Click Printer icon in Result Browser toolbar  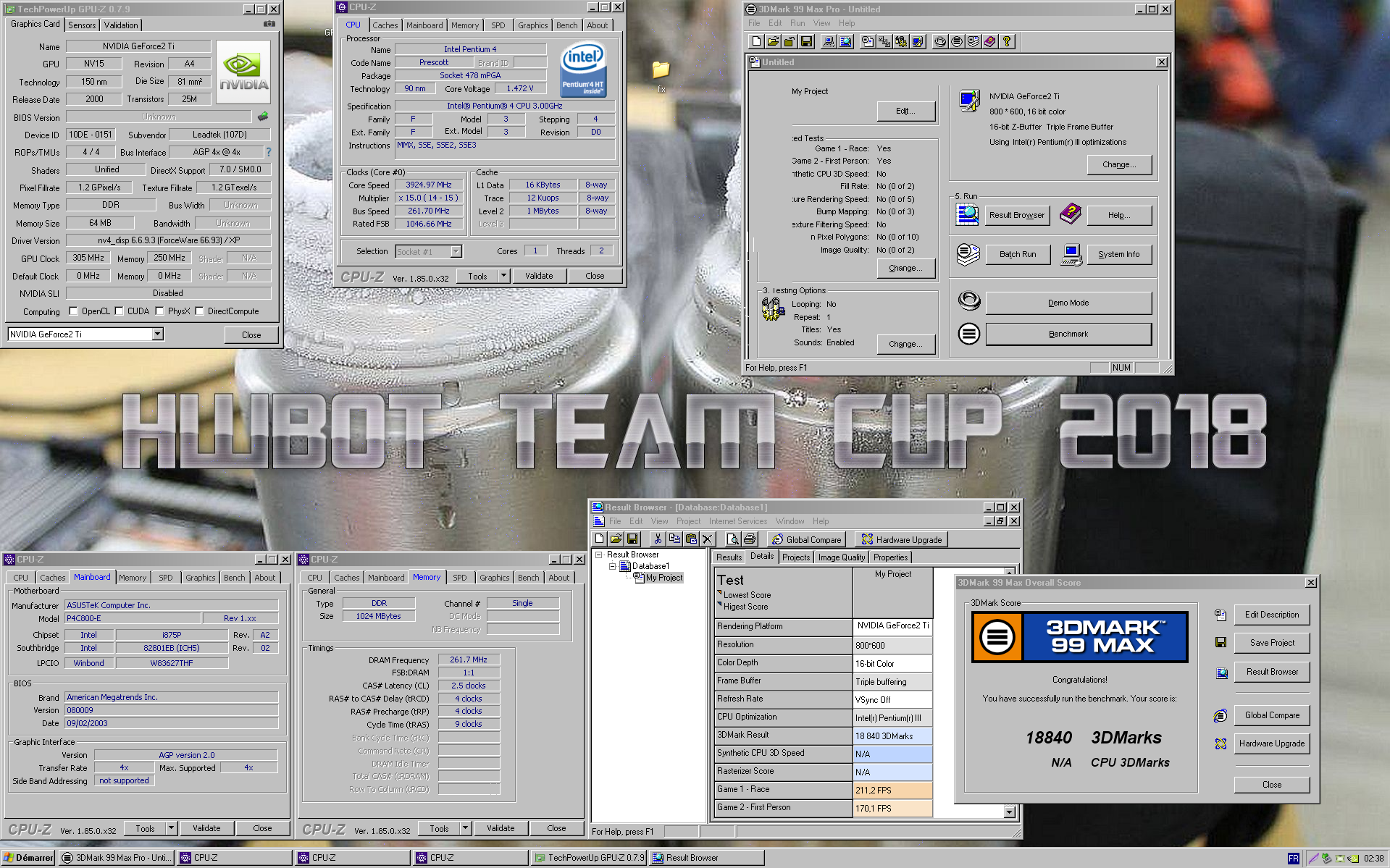750,539
